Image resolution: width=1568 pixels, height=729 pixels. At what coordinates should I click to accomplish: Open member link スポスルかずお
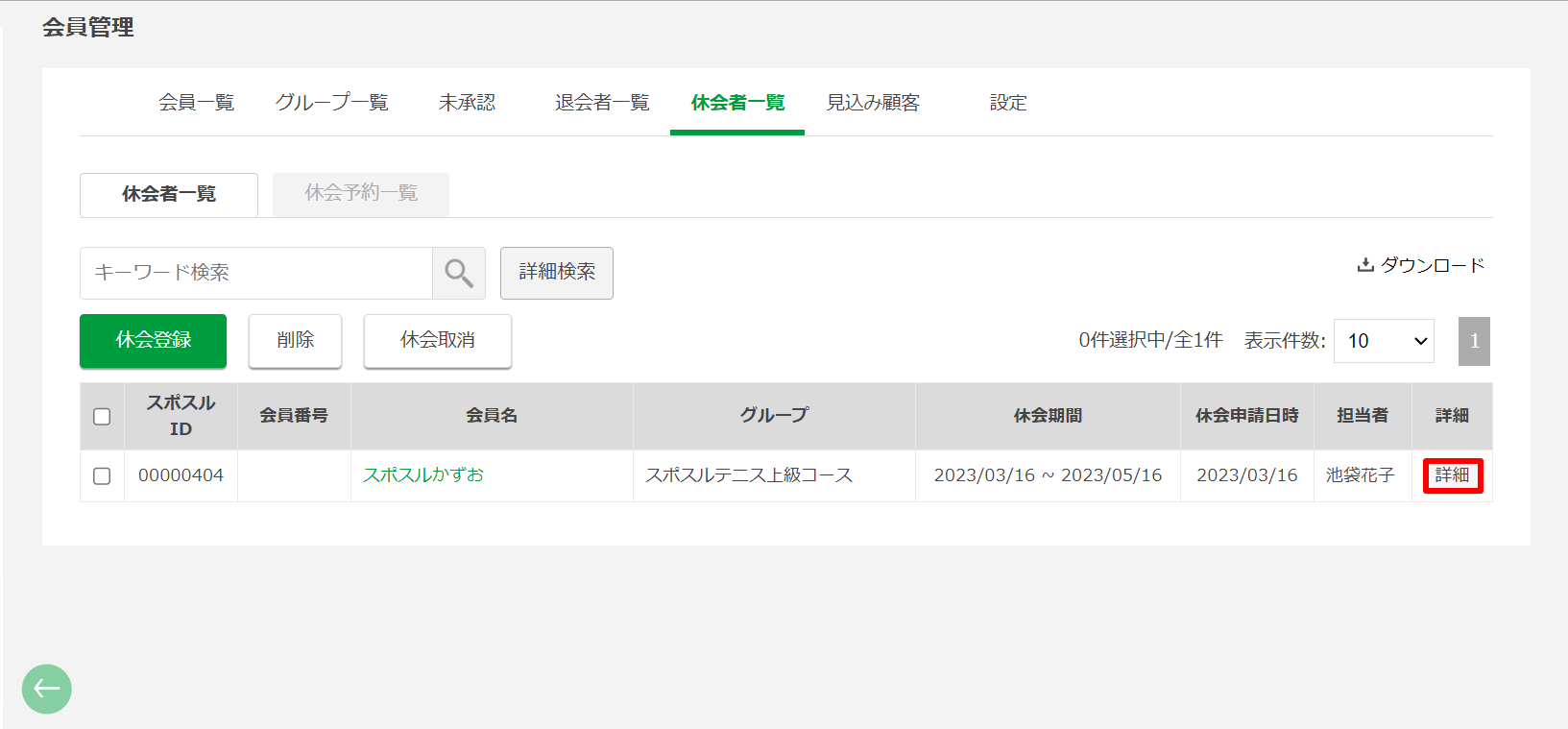pos(423,475)
